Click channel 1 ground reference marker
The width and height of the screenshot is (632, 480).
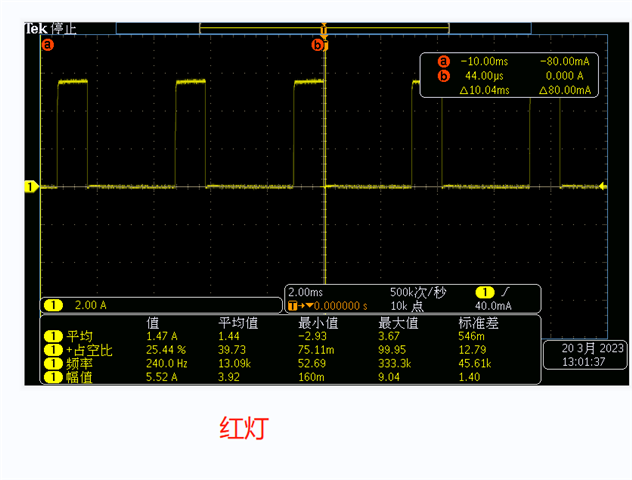[x=31, y=187]
